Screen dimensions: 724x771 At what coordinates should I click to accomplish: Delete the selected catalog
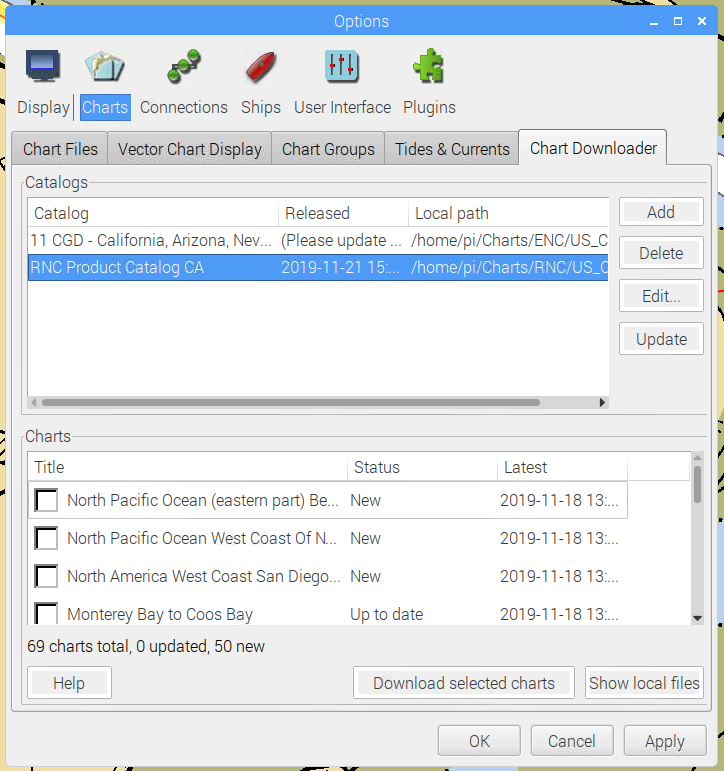[661, 253]
